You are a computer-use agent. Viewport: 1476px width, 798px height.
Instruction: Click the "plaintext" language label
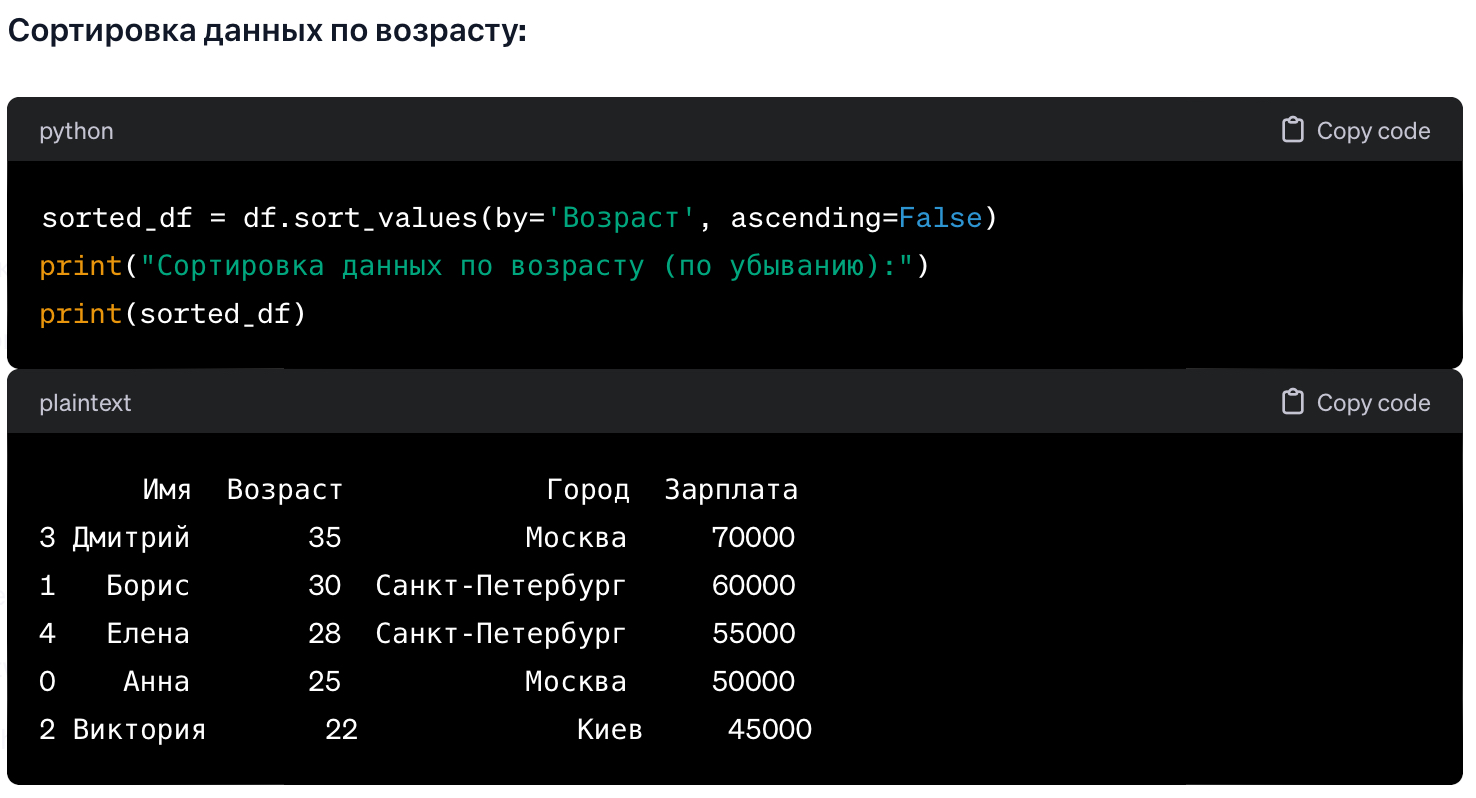(85, 404)
